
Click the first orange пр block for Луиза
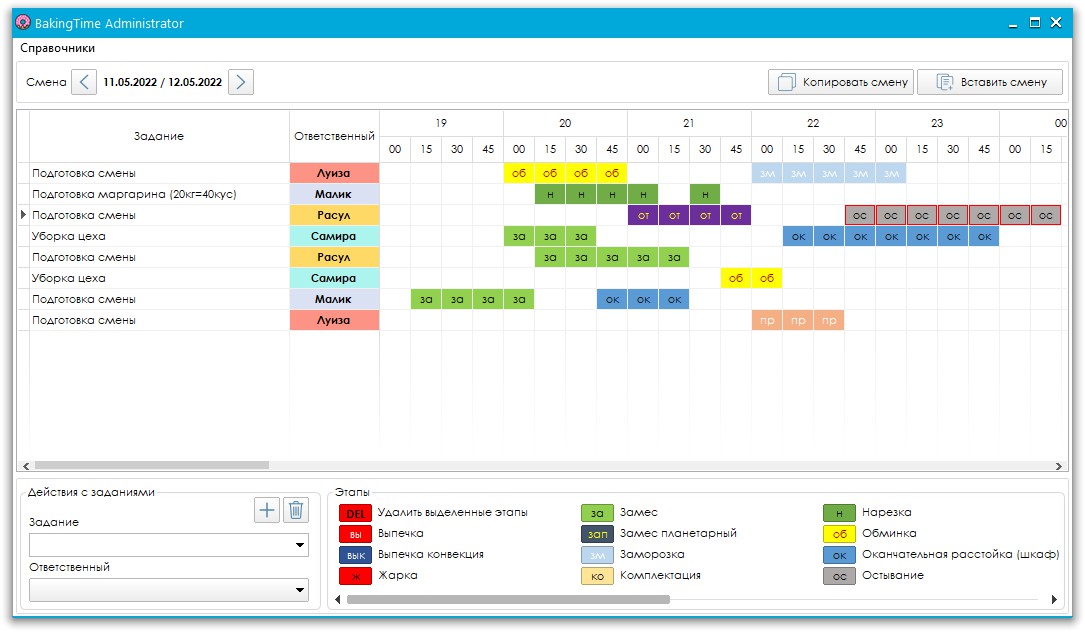click(767, 320)
